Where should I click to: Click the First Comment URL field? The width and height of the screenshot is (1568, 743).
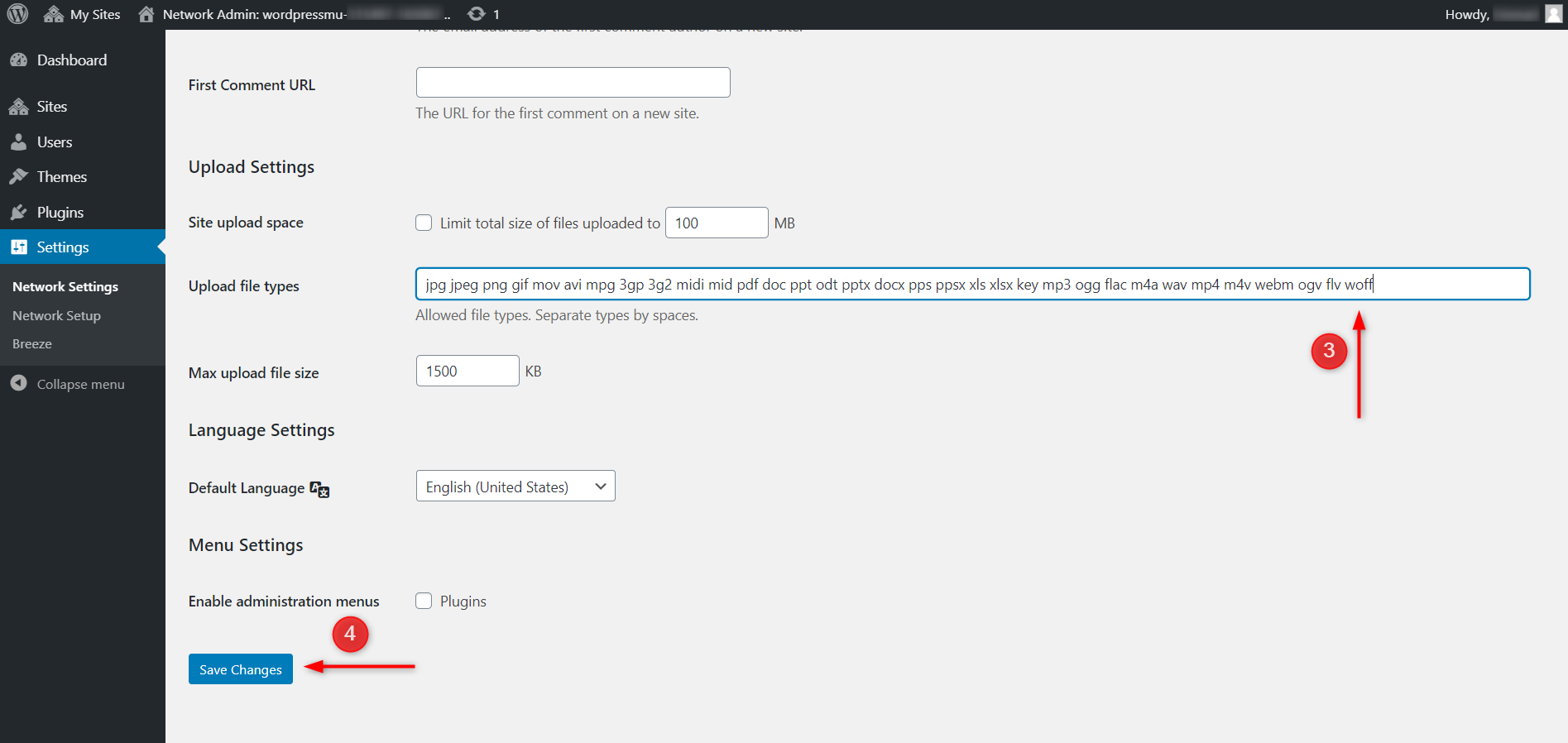(x=573, y=83)
